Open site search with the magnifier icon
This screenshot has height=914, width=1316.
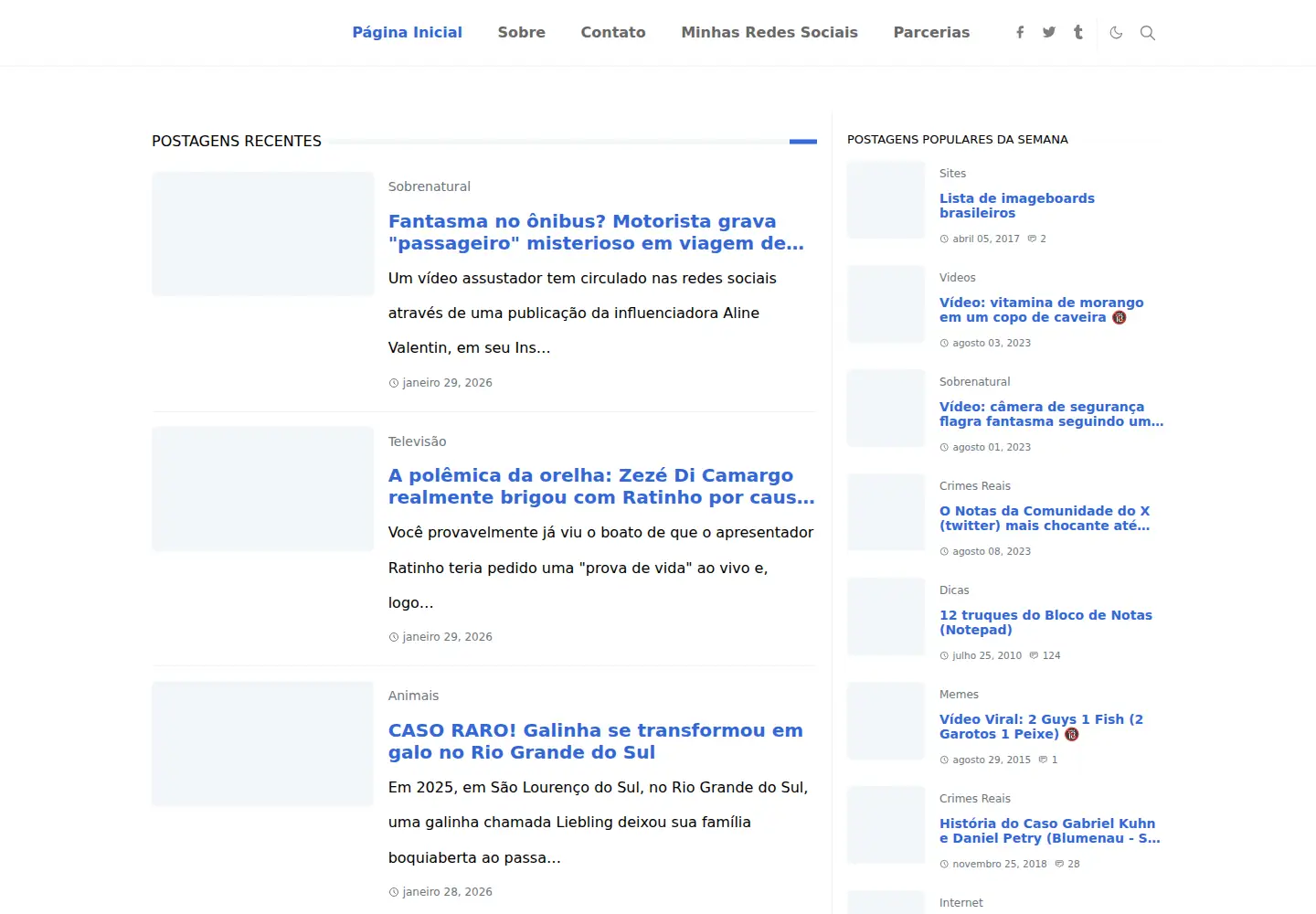pyautogui.click(x=1148, y=33)
